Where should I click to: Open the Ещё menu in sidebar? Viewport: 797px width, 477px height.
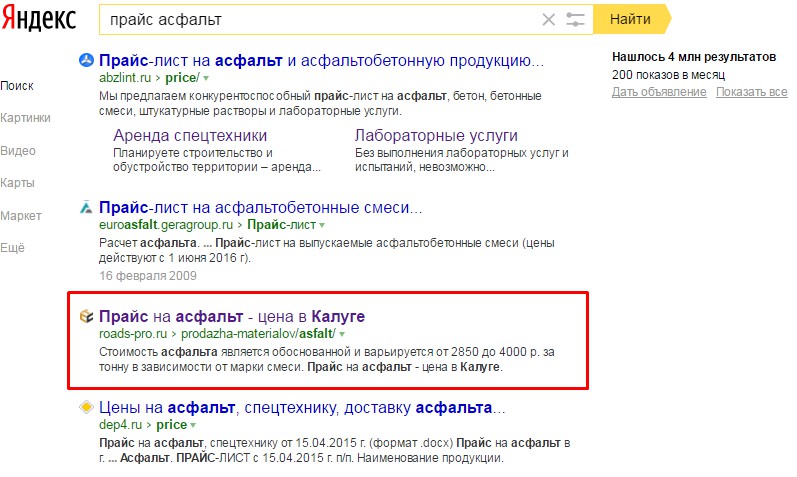tap(12, 248)
